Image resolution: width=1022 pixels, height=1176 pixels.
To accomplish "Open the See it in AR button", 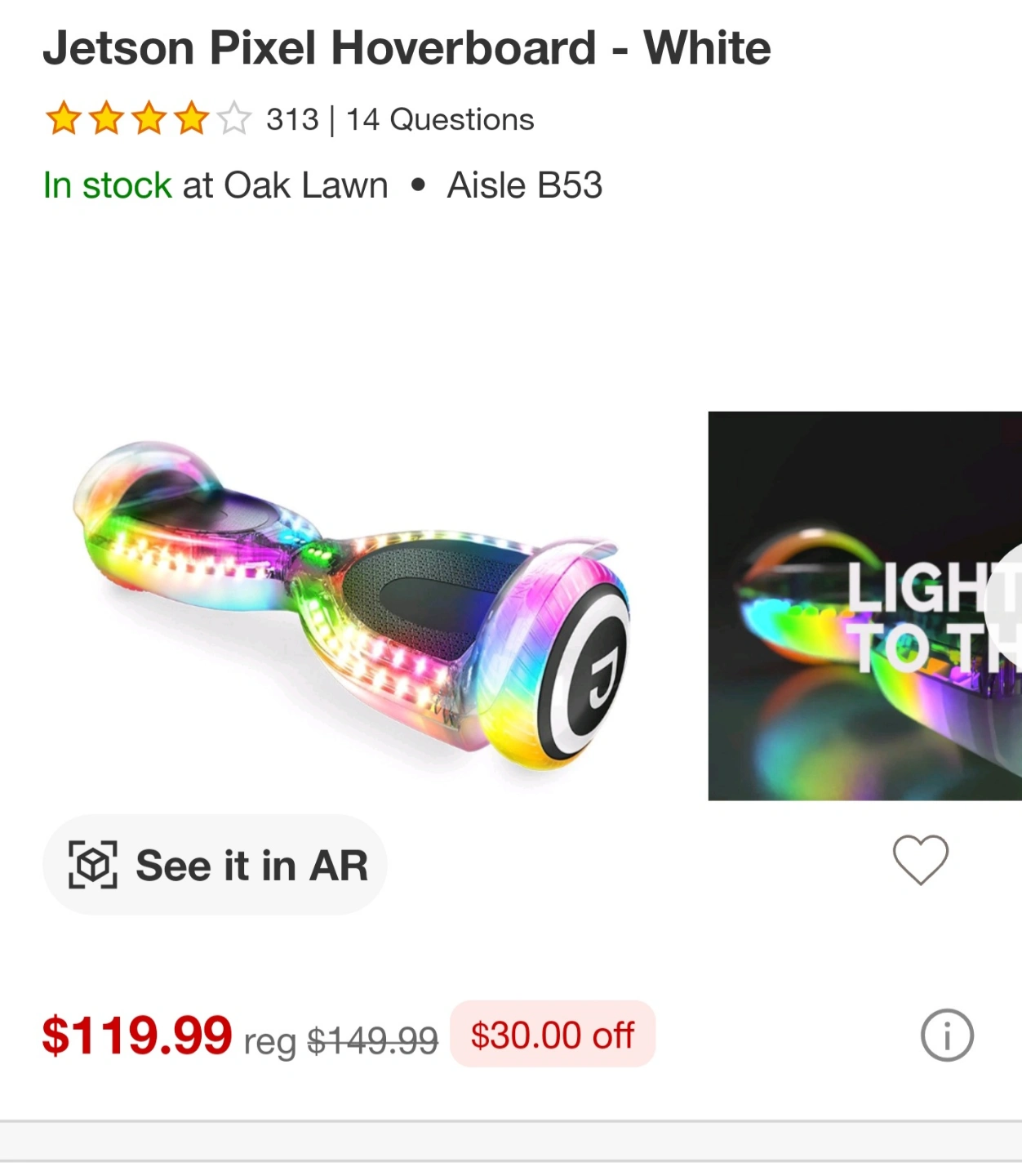I will 215,864.
